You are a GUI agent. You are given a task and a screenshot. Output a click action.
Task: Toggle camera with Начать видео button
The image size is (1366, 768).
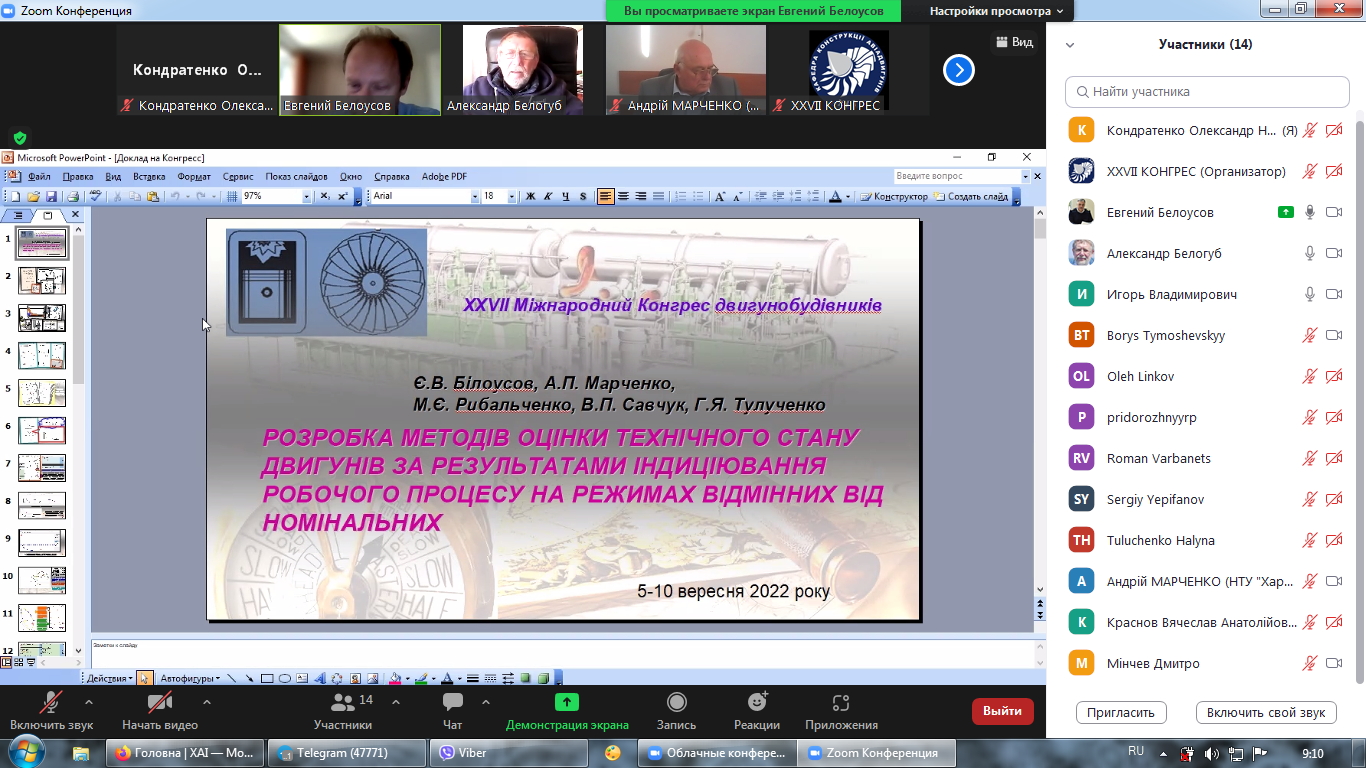click(160, 710)
